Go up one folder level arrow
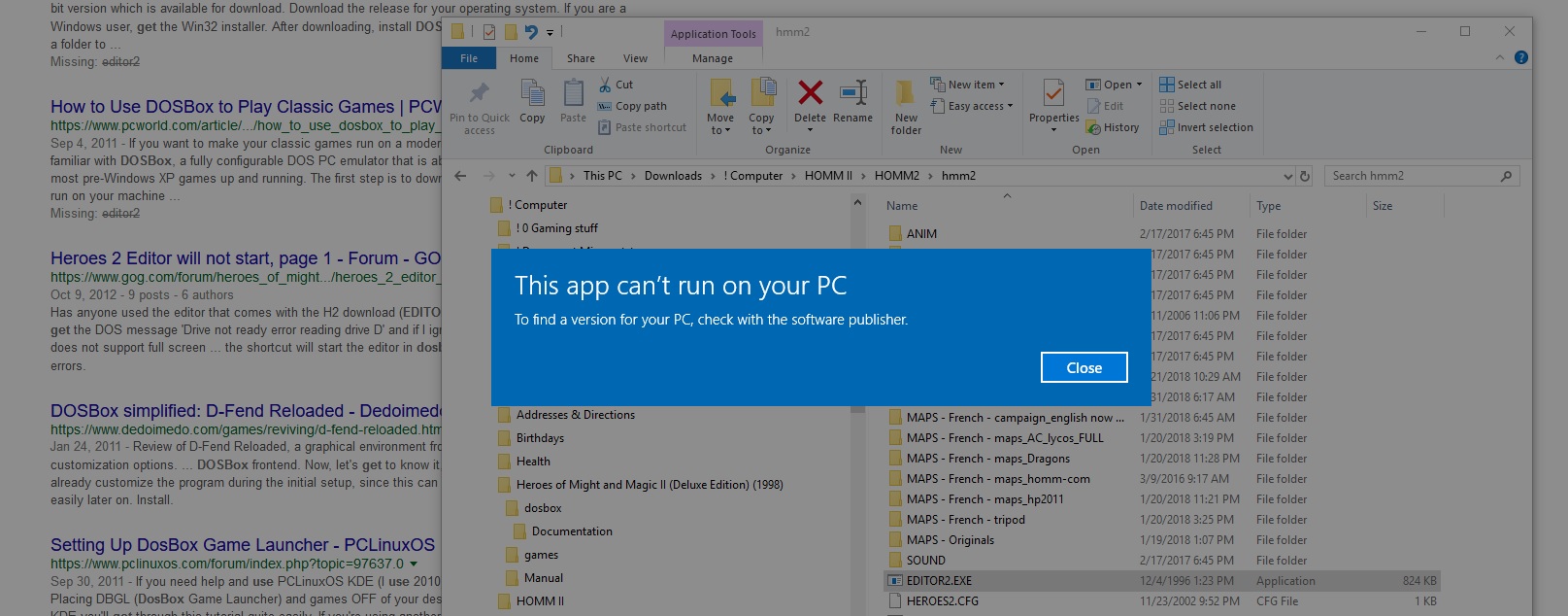Viewport: 1568px width, 616px height. pos(531,176)
